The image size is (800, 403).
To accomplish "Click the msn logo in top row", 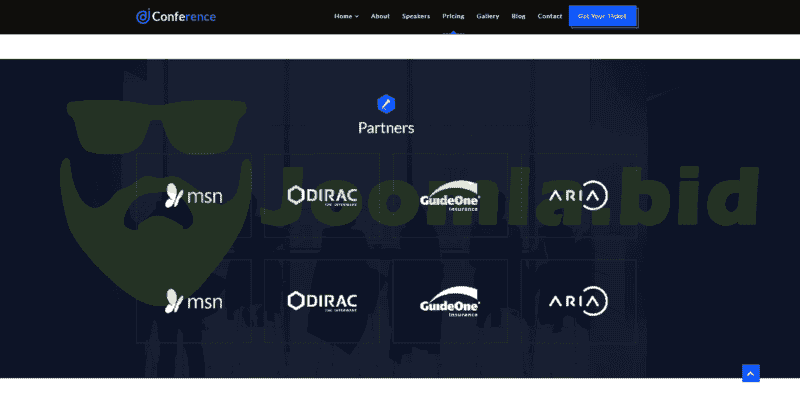I will coord(194,194).
